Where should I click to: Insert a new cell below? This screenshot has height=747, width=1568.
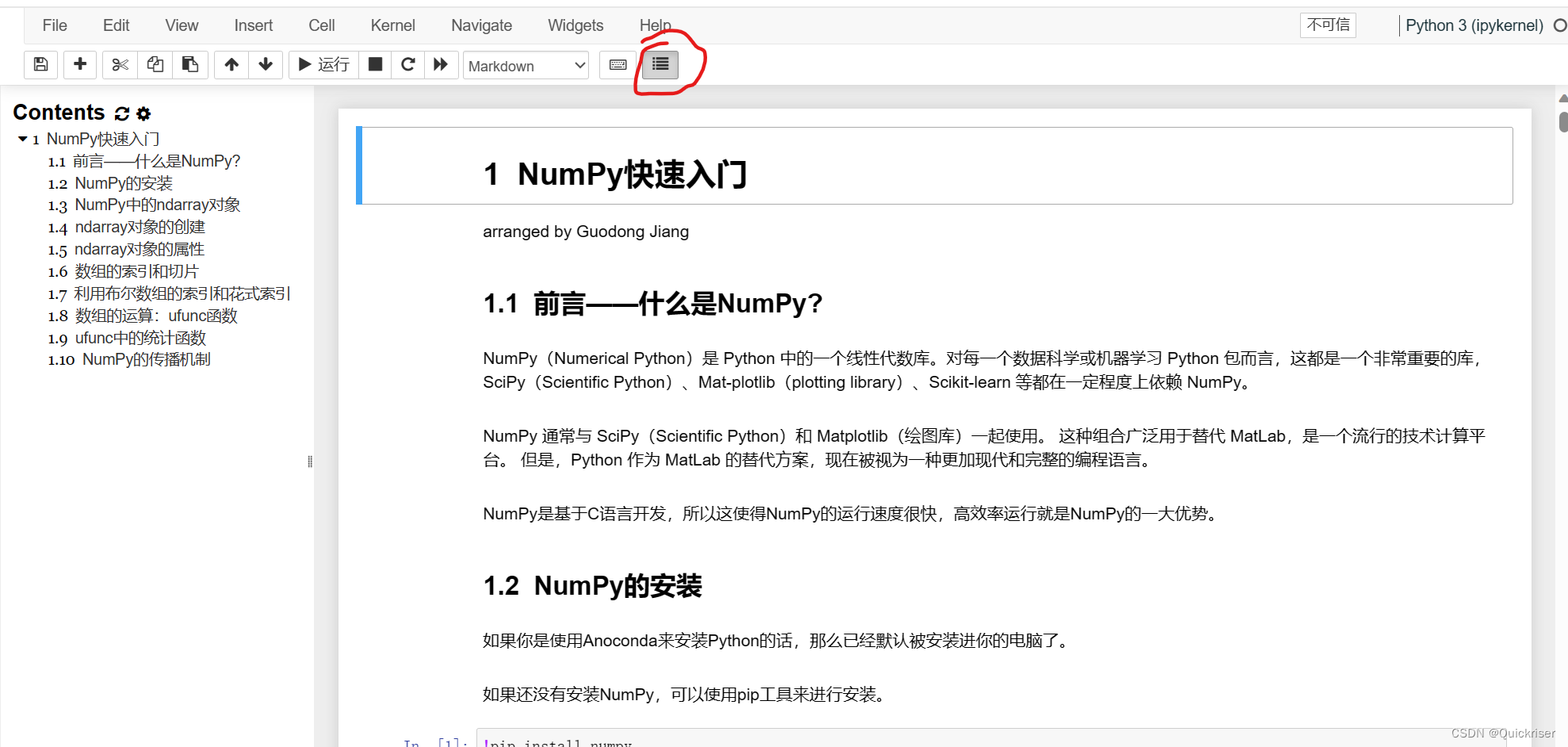(79, 64)
